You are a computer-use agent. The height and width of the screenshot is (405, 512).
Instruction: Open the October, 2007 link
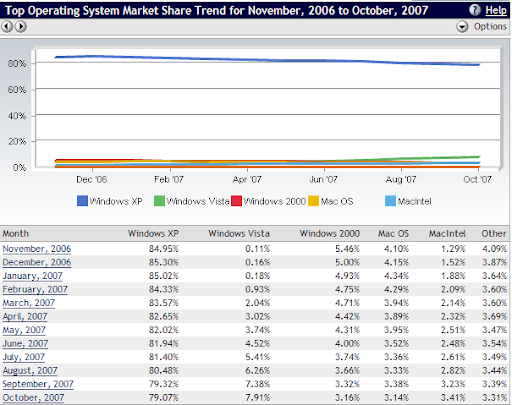pyautogui.click(x=33, y=398)
